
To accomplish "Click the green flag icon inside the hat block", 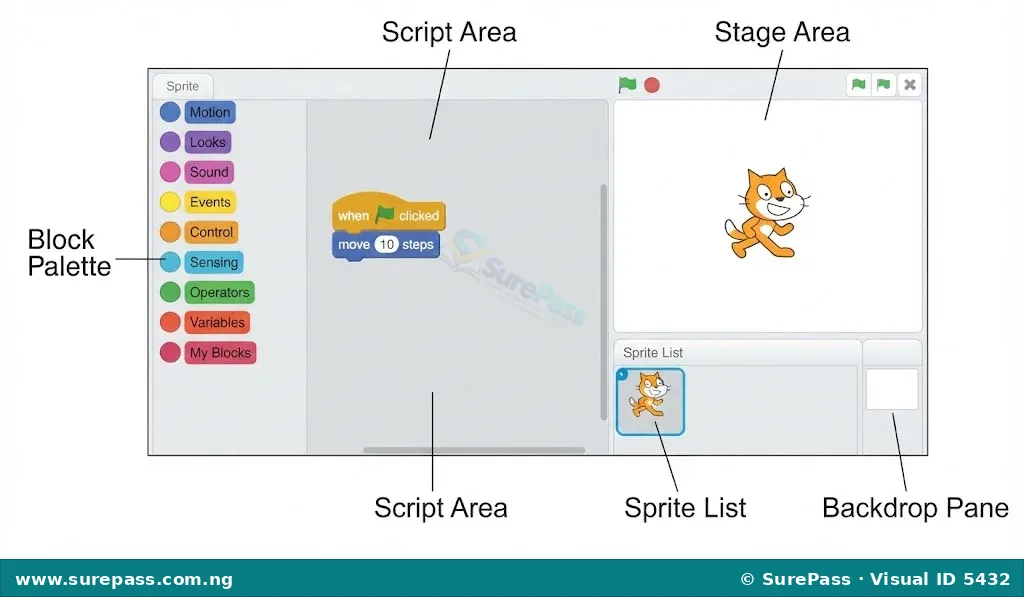I will 385,214.
